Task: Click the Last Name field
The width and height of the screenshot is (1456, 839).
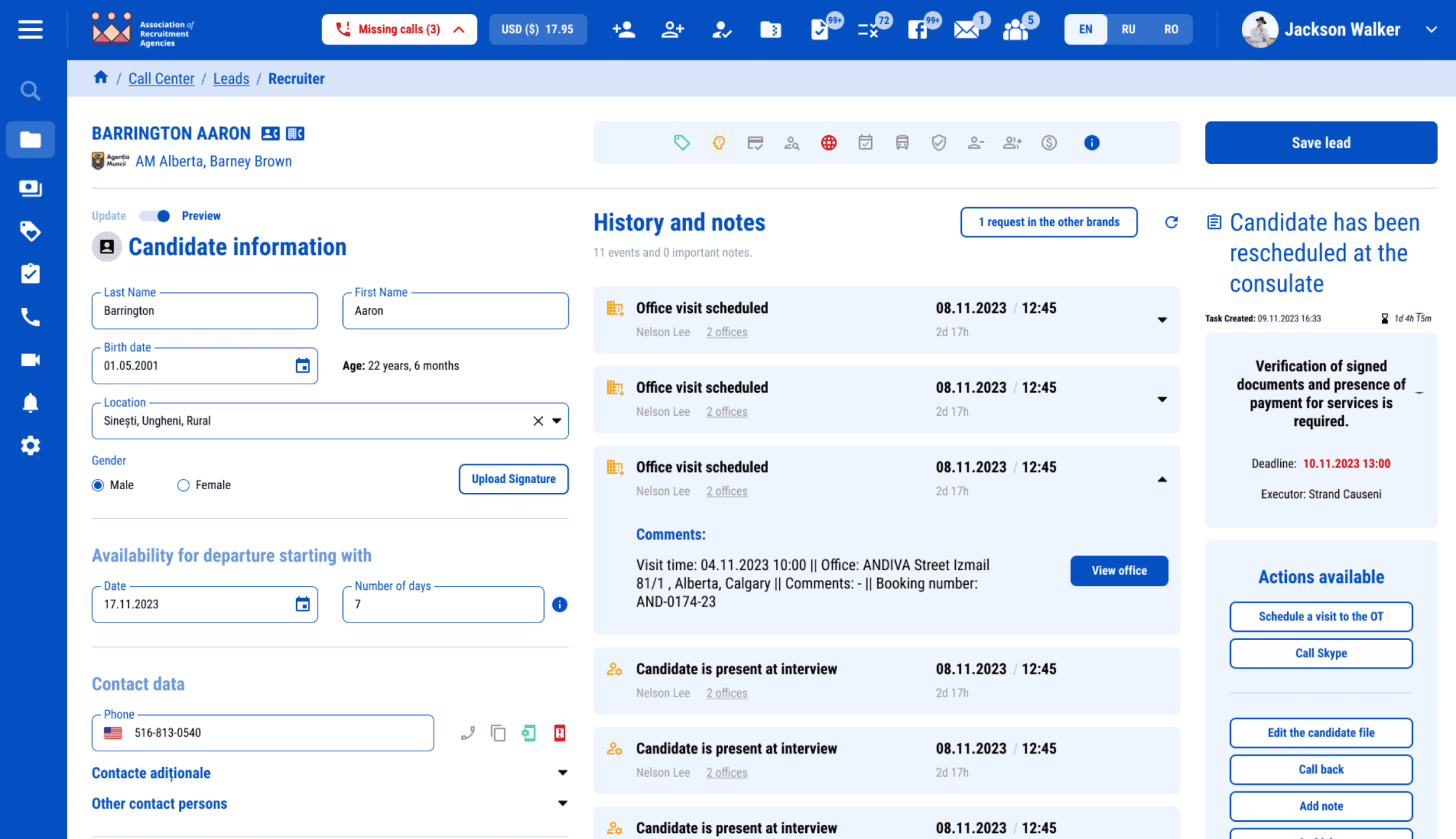Action: coord(205,311)
